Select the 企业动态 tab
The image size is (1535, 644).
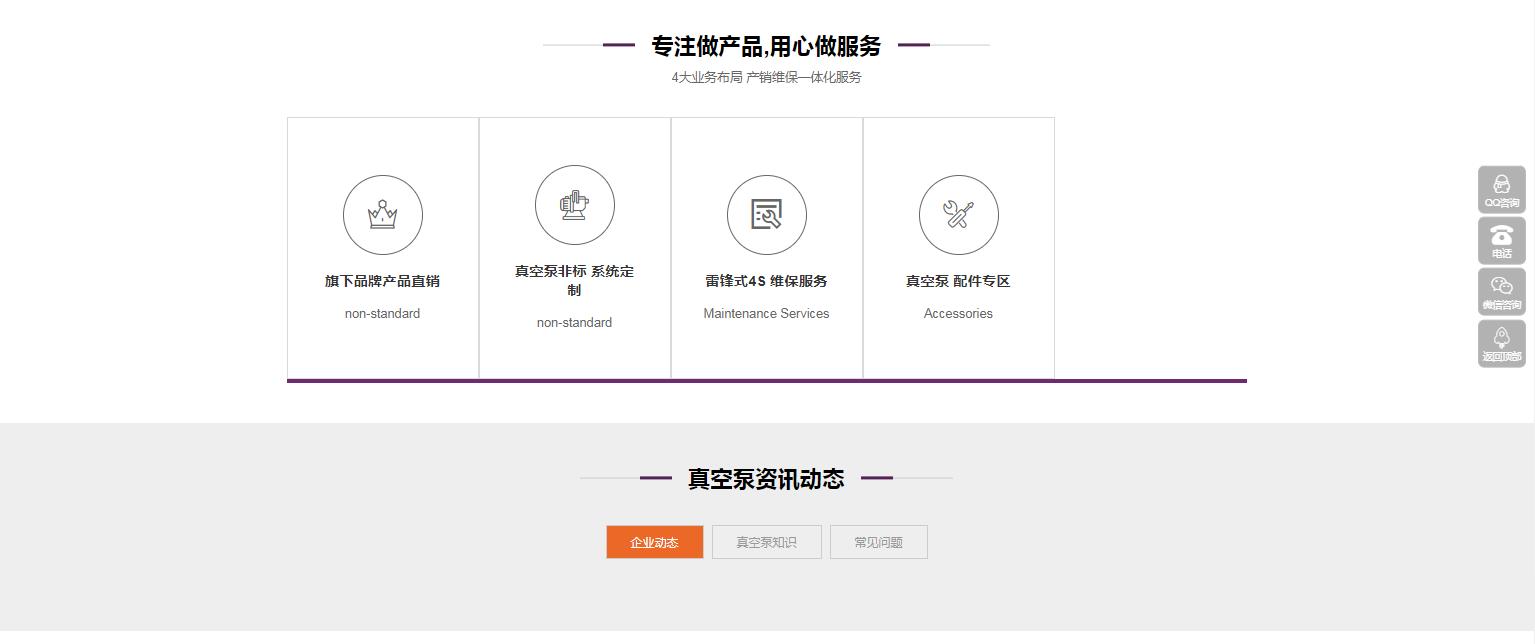pos(654,542)
